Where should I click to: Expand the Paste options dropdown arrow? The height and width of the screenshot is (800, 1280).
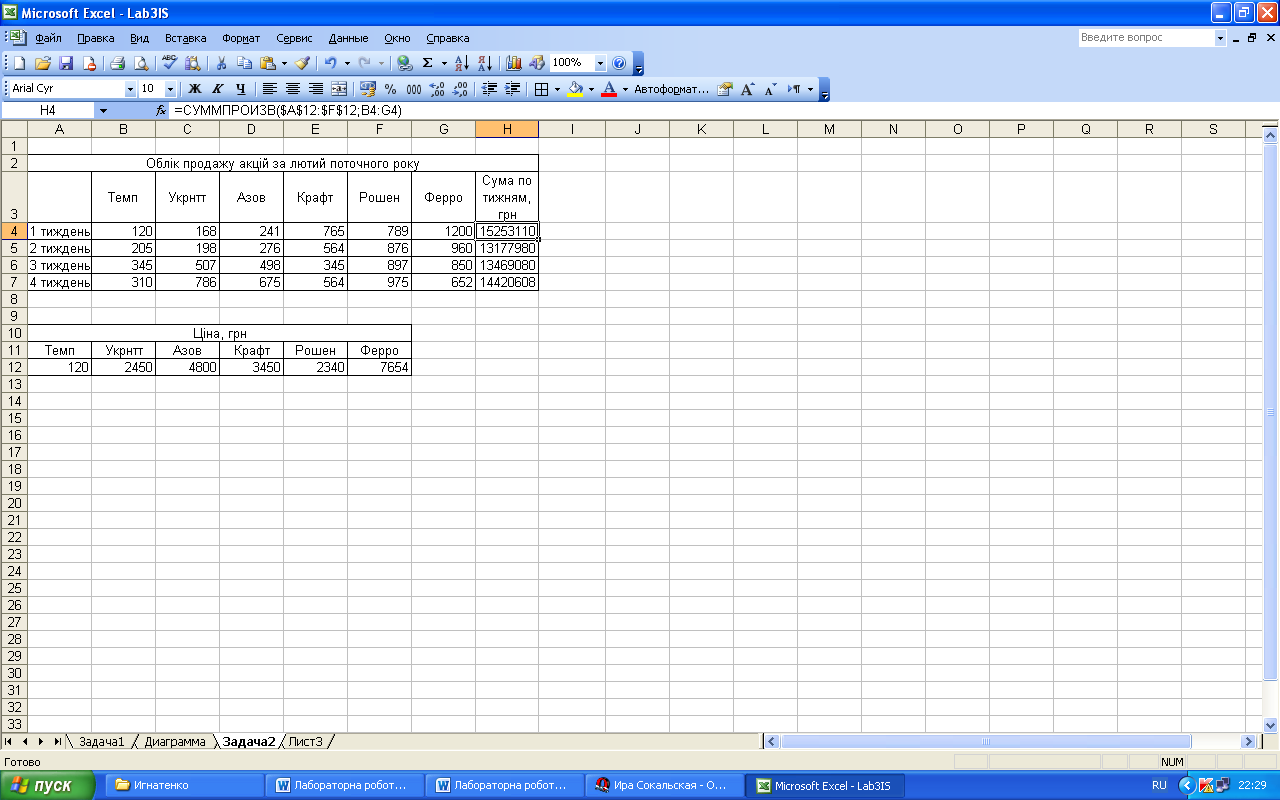[284, 63]
